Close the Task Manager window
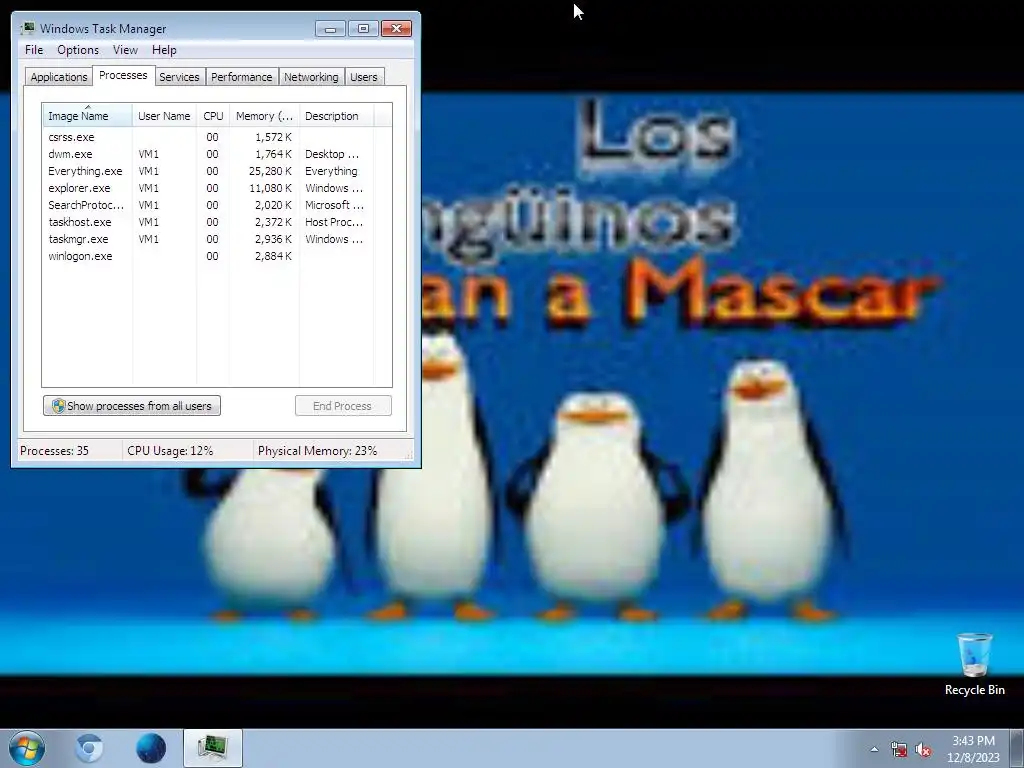The width and height of the screenshot is (1024, 768). pyautogui.click(x=396, y=29)
